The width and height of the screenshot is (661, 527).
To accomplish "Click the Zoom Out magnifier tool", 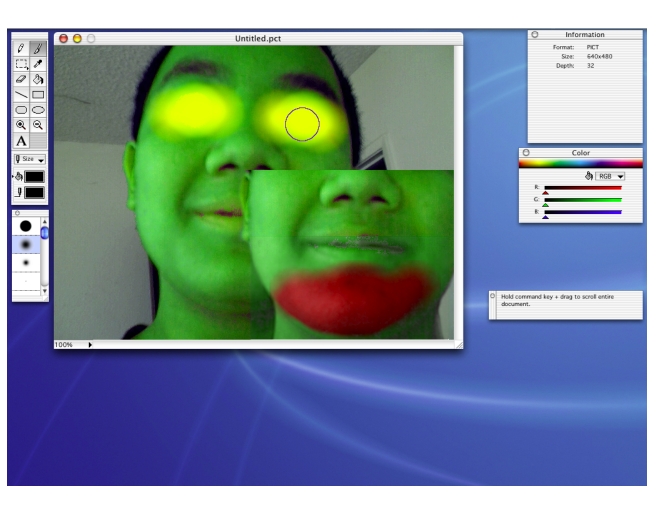I will tap(38, 125).
